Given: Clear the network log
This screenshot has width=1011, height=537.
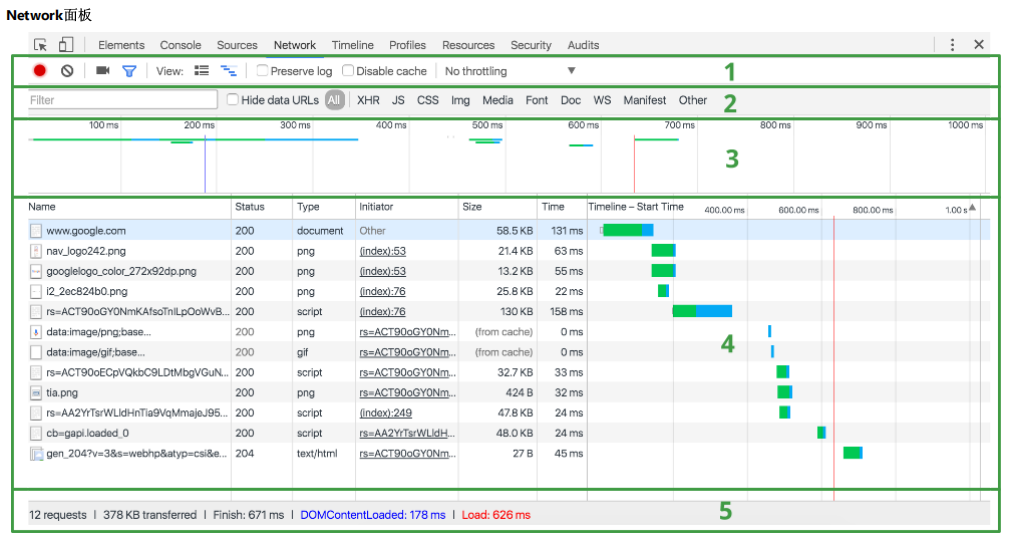Looking at the screenshot, I should [x=67, y=71].
